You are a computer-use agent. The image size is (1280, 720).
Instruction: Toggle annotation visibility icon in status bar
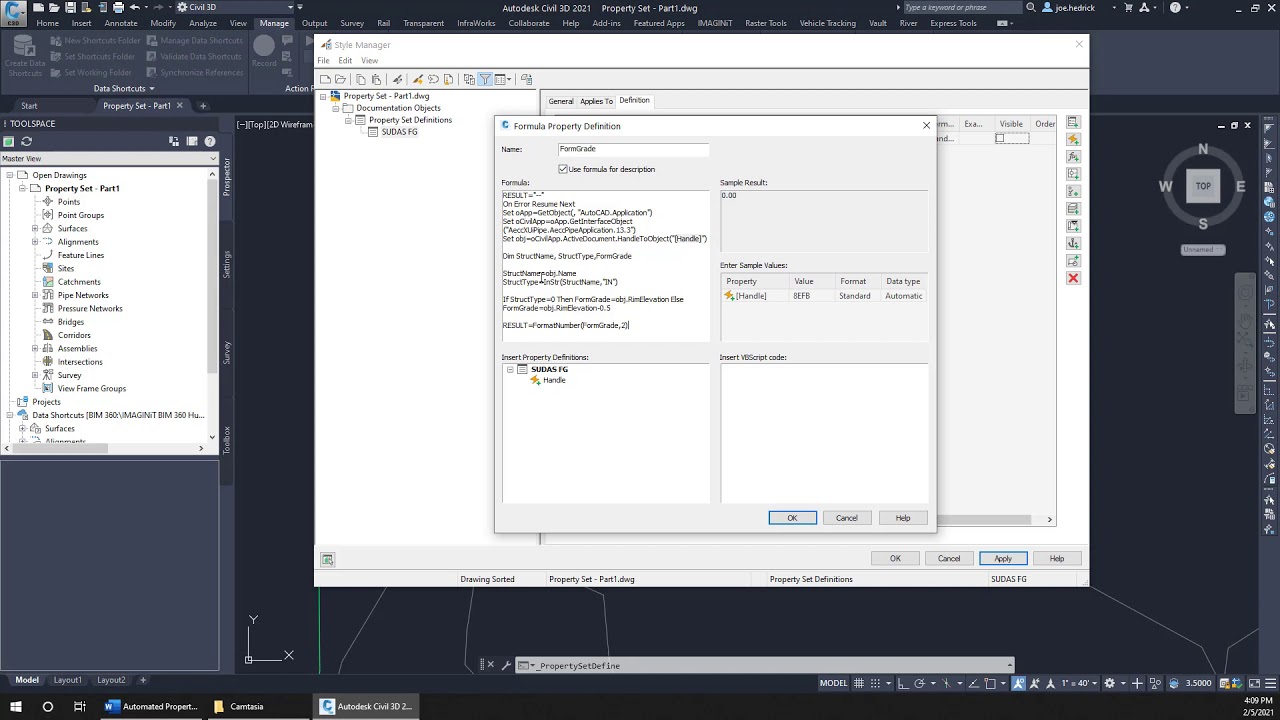click(x=1020, y=683)
